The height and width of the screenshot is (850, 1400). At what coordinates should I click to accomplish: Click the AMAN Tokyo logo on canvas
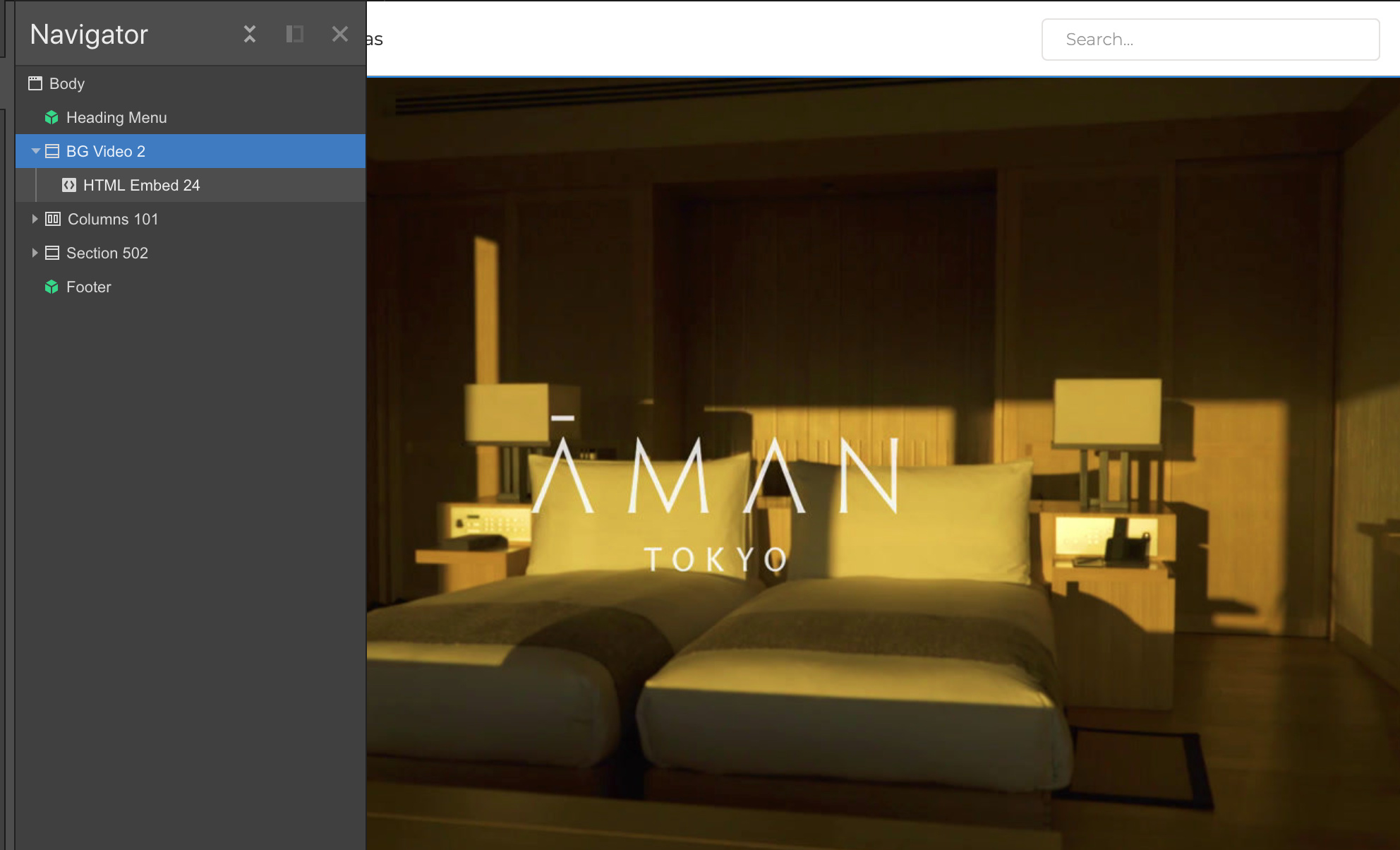[715, 494]
